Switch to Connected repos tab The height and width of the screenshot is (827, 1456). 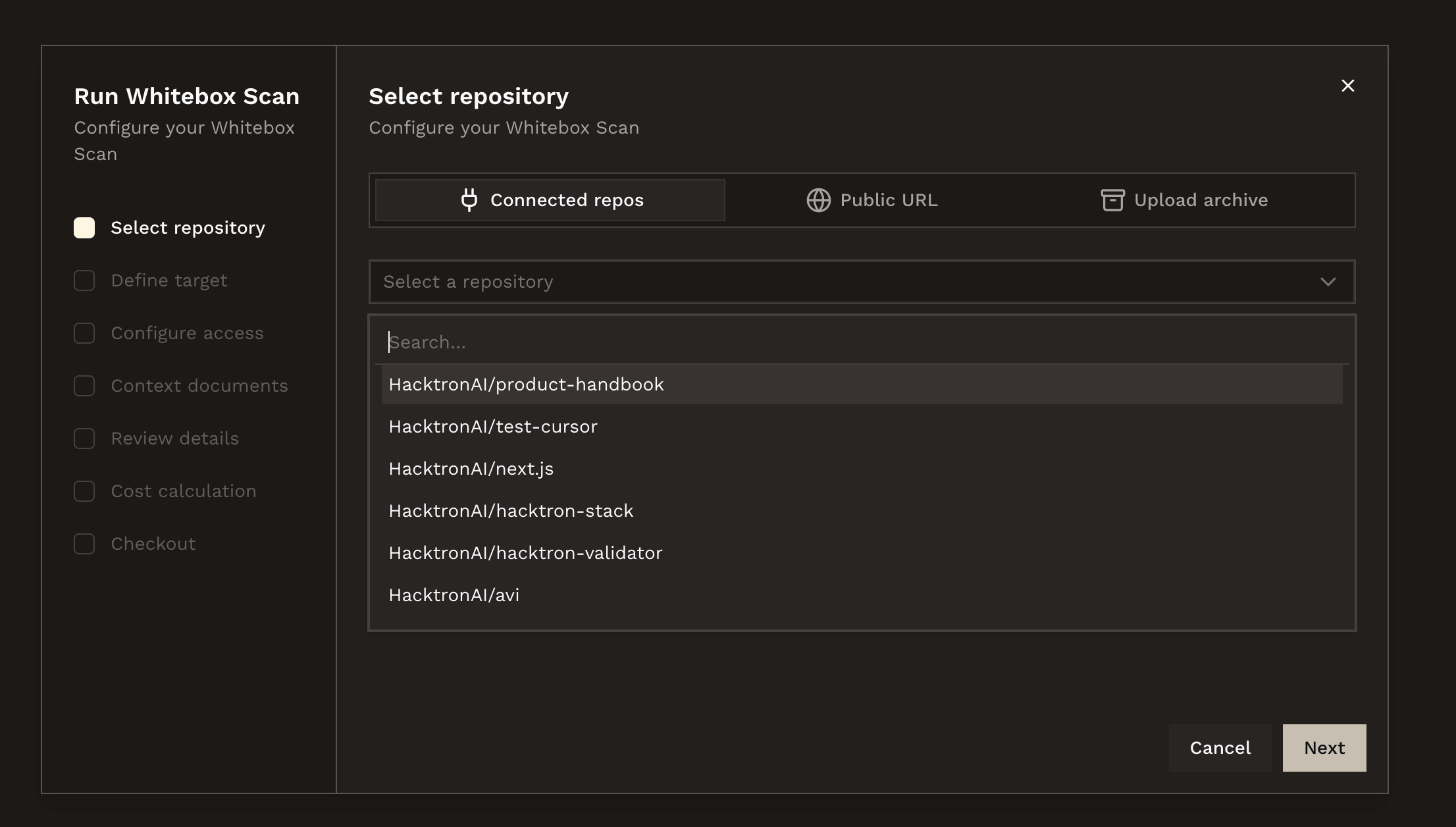[550, 200]
